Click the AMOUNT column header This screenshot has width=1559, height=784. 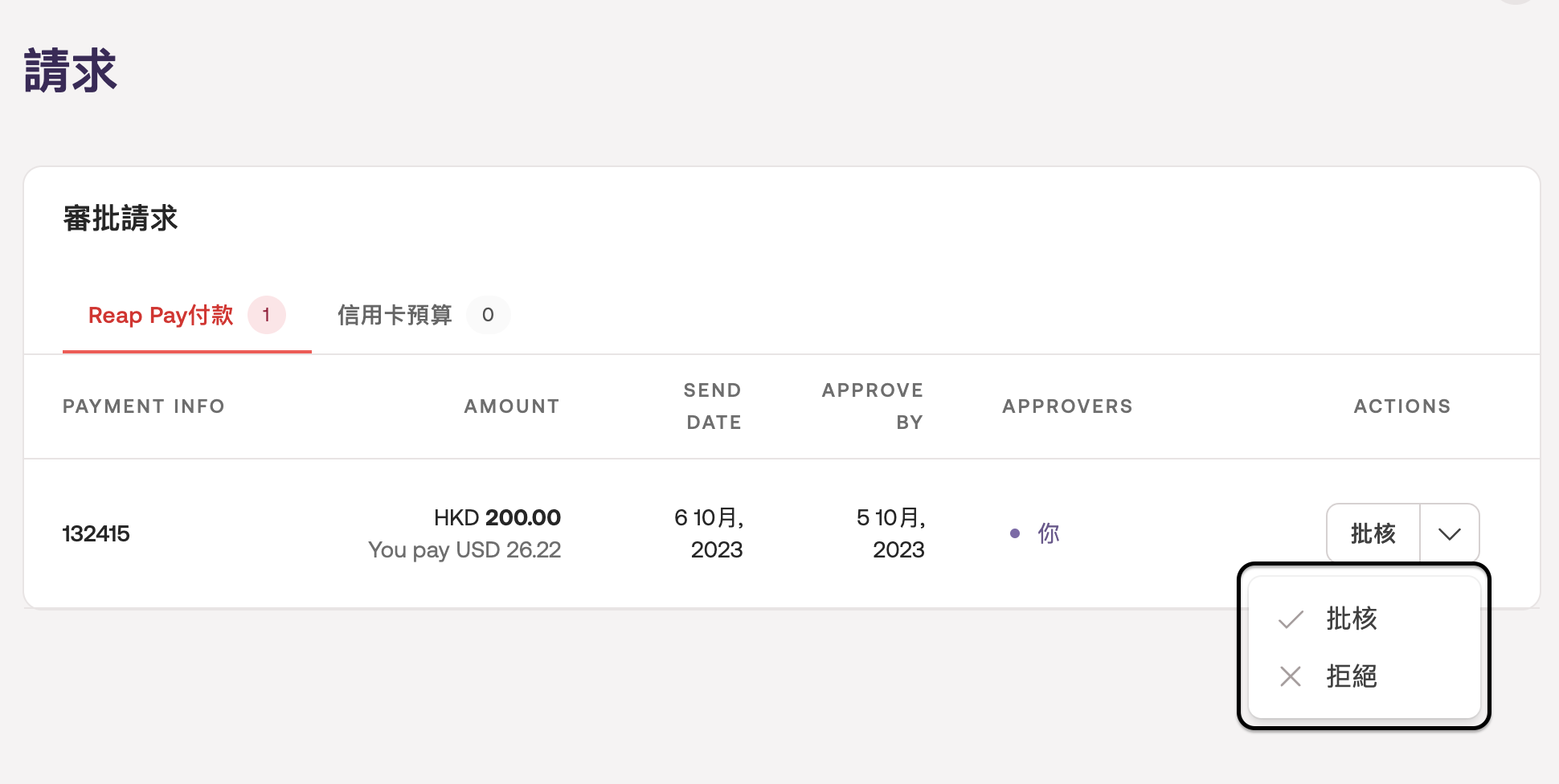point(511,406)
